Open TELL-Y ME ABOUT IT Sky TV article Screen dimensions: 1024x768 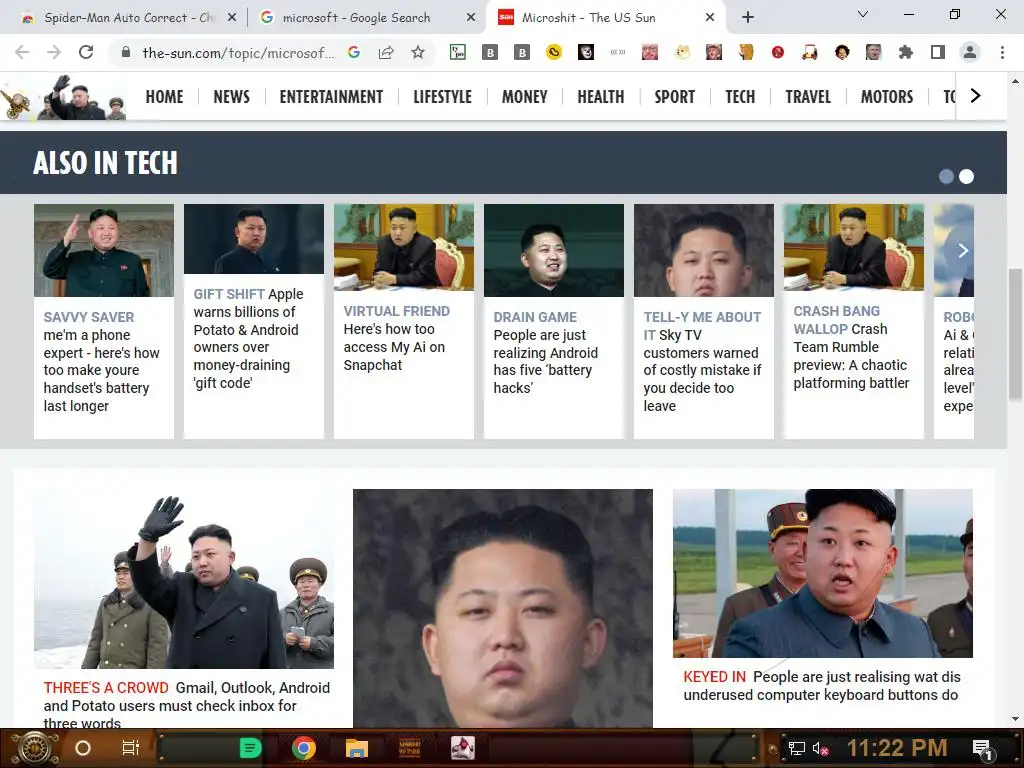click(x=702, y=361)
